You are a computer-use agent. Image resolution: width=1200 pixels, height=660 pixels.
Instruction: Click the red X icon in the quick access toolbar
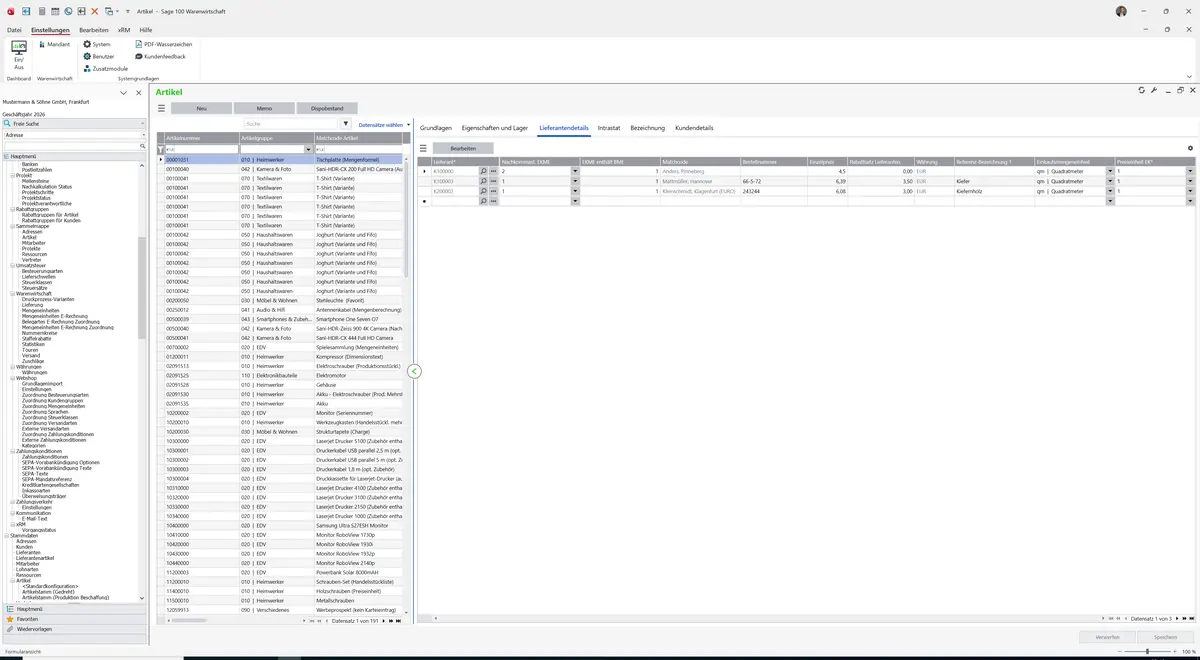pyautogui.click(x=95, y=11)
